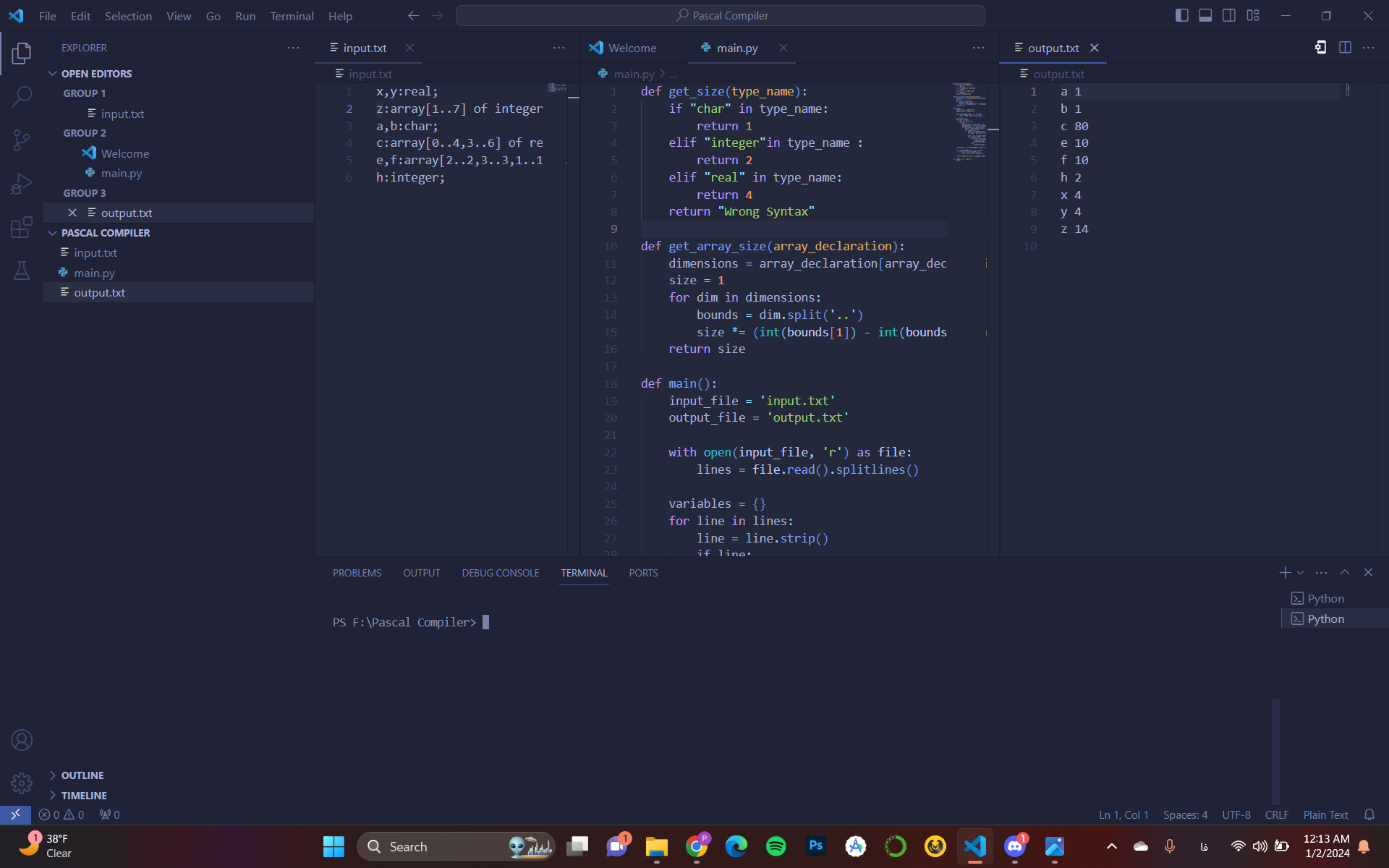
Task: Open Run and Debug view
Action: pyautogui.click(x=22, y=184)
